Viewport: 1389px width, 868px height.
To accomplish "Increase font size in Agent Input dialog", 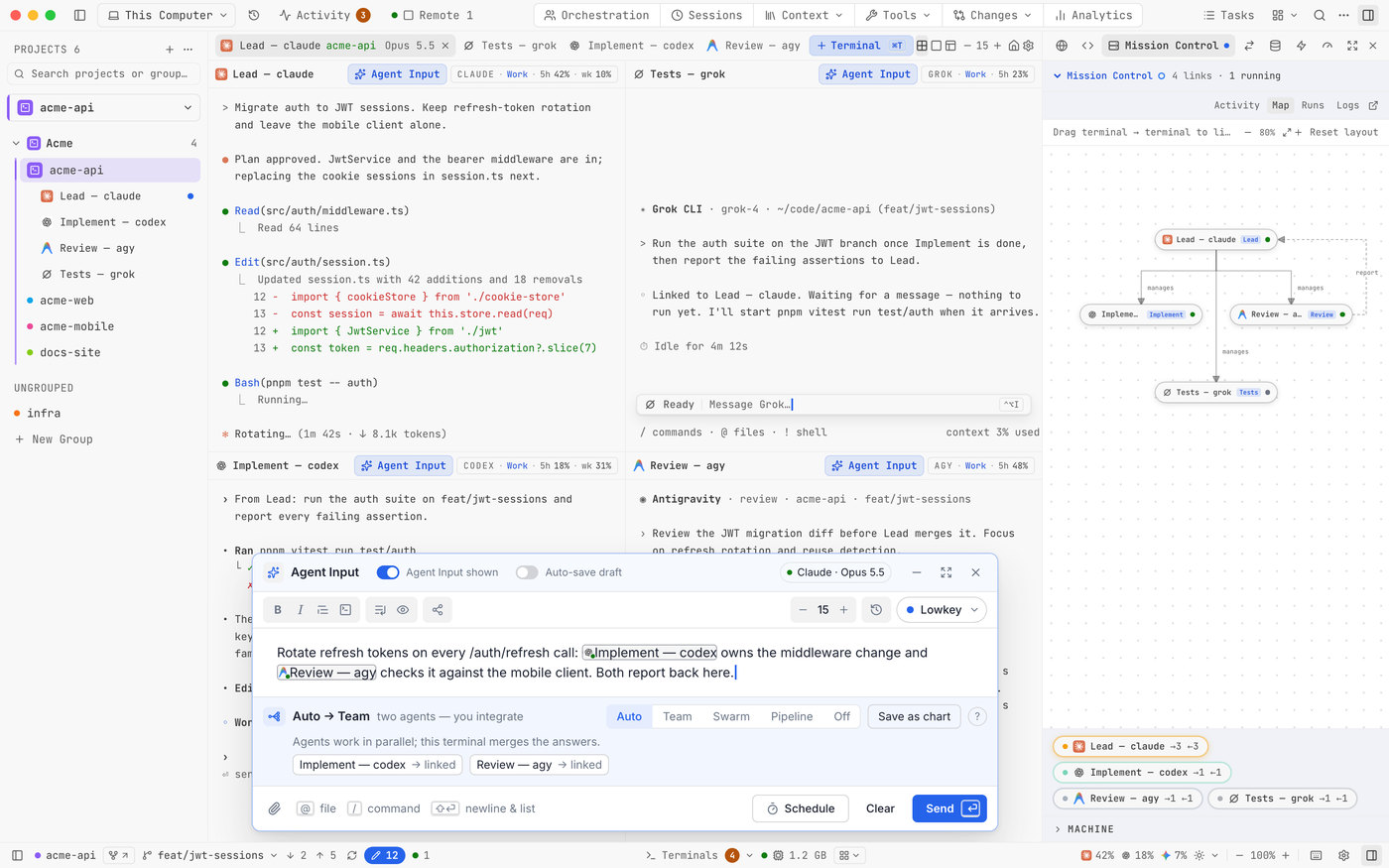I will click(x=844, y=610).
